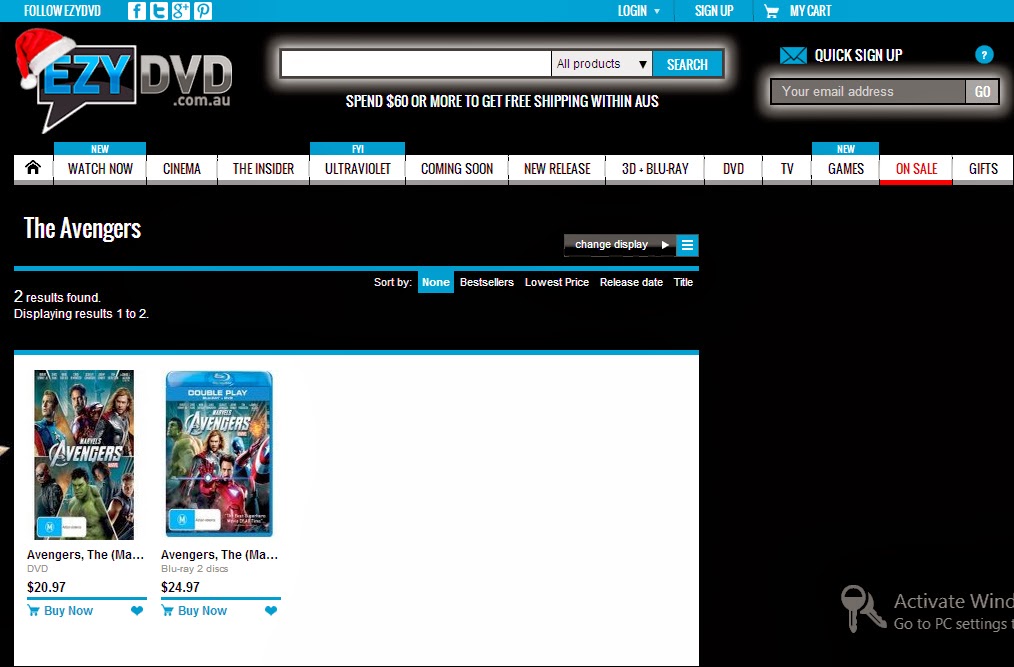1014x667 pixels.
Task: Click Buy Now for the $20.97 DVD
Action: pos(69,611)
